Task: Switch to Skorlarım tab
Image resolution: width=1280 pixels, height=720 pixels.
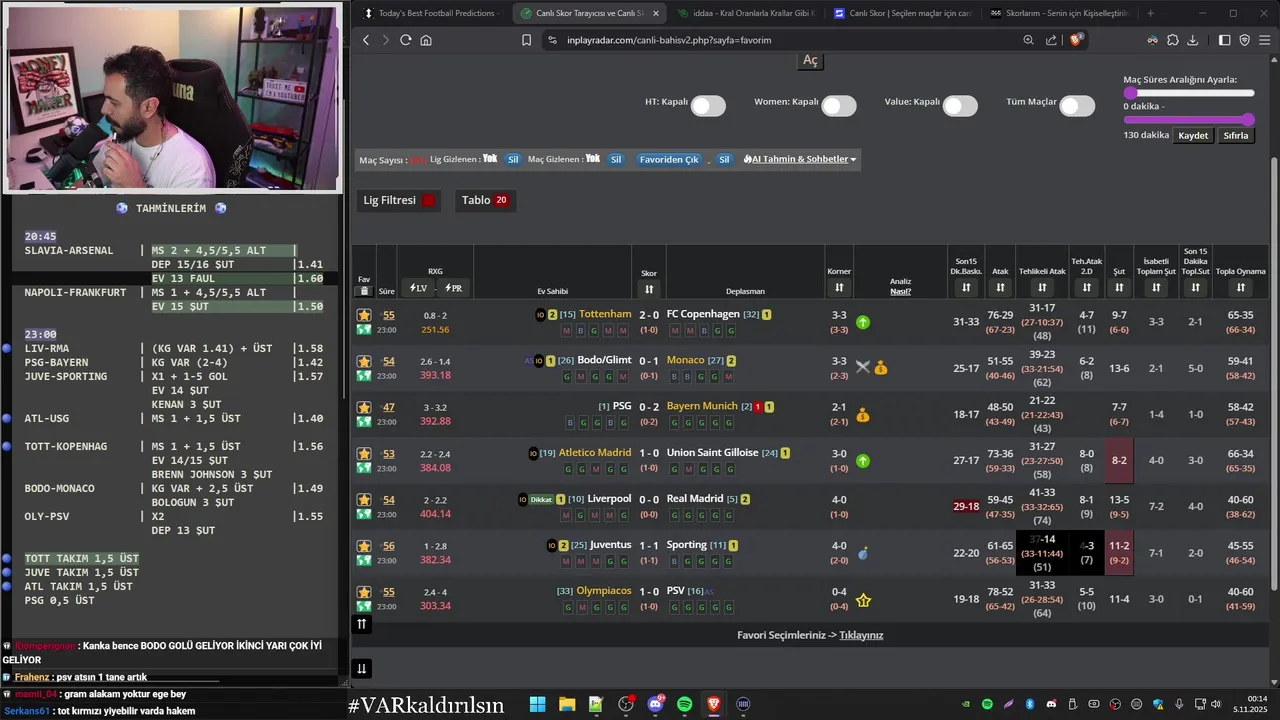Action: (x=1060, y=13)
